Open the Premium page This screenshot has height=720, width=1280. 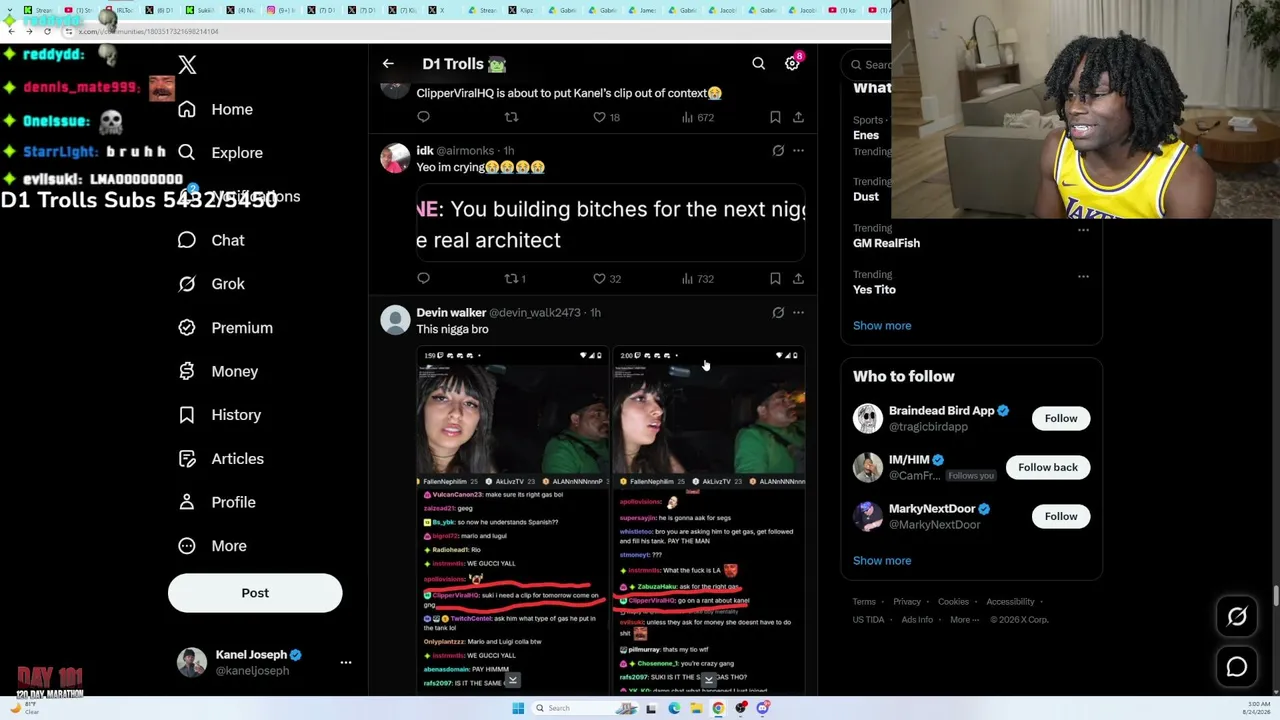click(225, 328)
